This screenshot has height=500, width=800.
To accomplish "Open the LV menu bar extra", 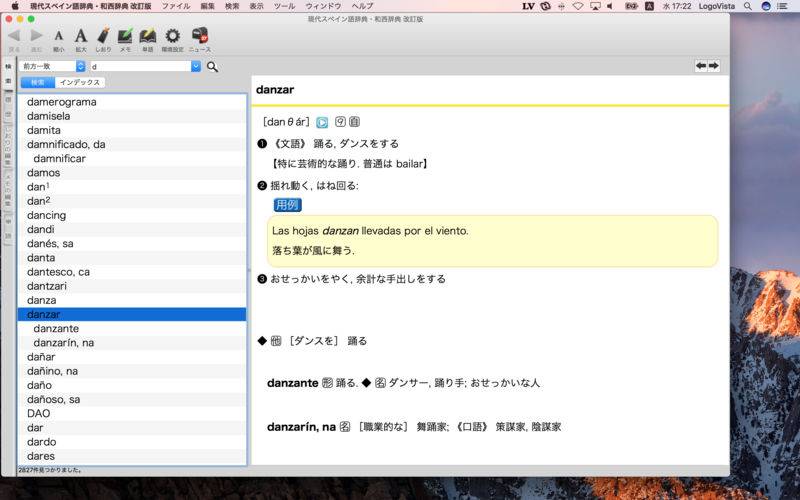I will point(529,6).
